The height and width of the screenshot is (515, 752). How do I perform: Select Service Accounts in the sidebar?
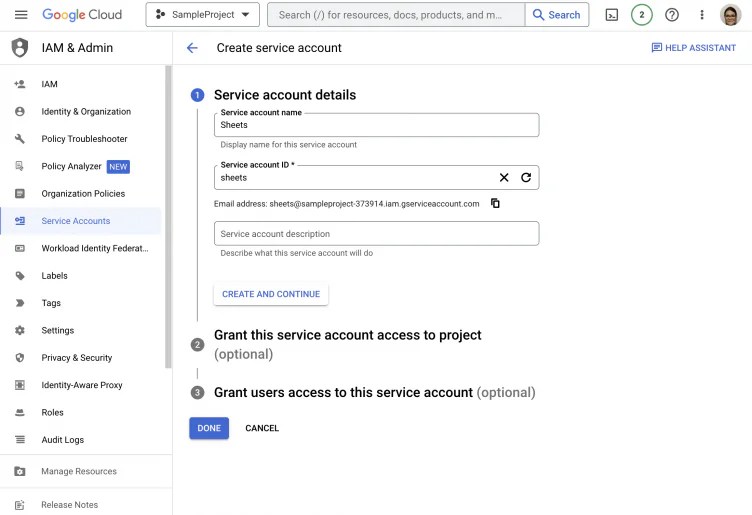coord(76,221)
